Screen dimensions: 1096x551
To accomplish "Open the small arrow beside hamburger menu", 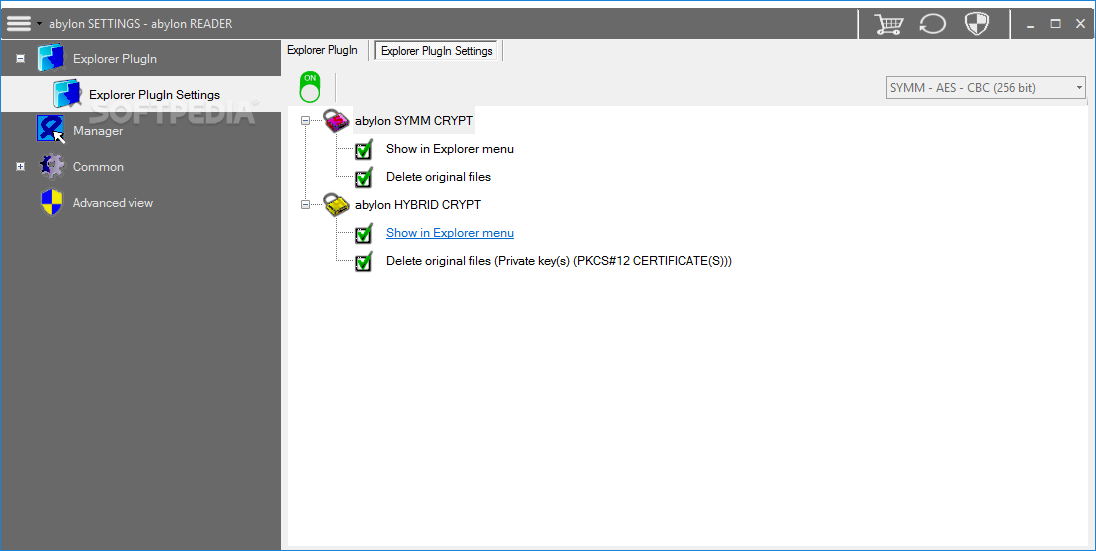I will [x=39, y=23].
